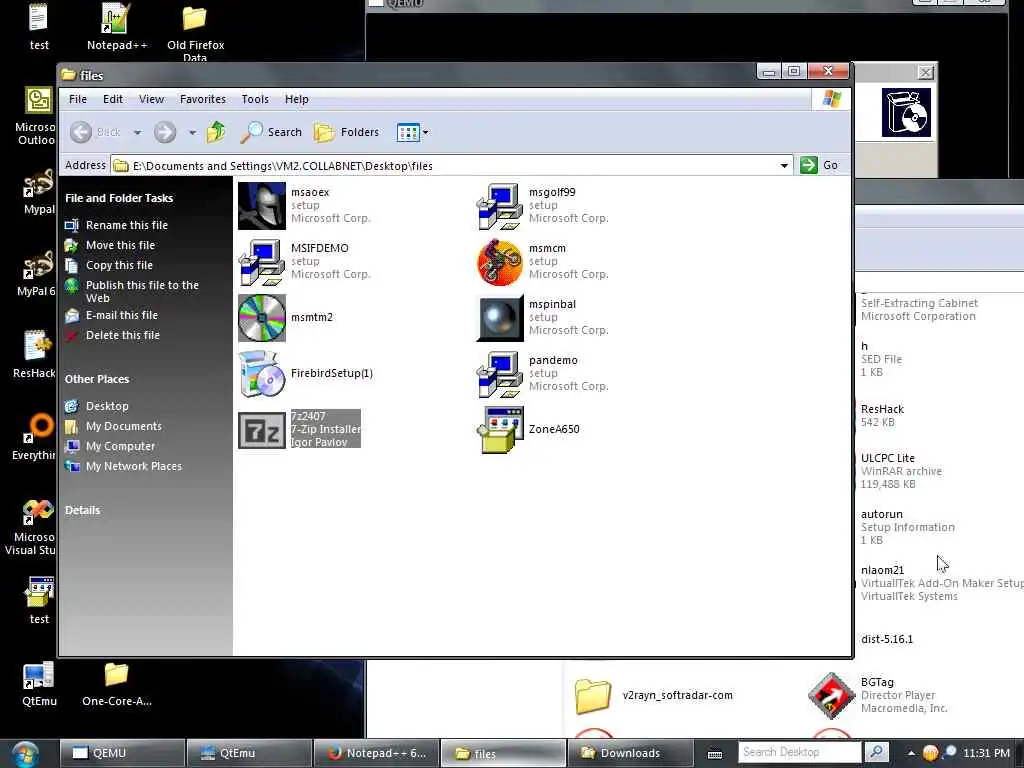Toggle the Folders pane button
The height and width of the screenshot is (768, 1024).
(347, 132)
